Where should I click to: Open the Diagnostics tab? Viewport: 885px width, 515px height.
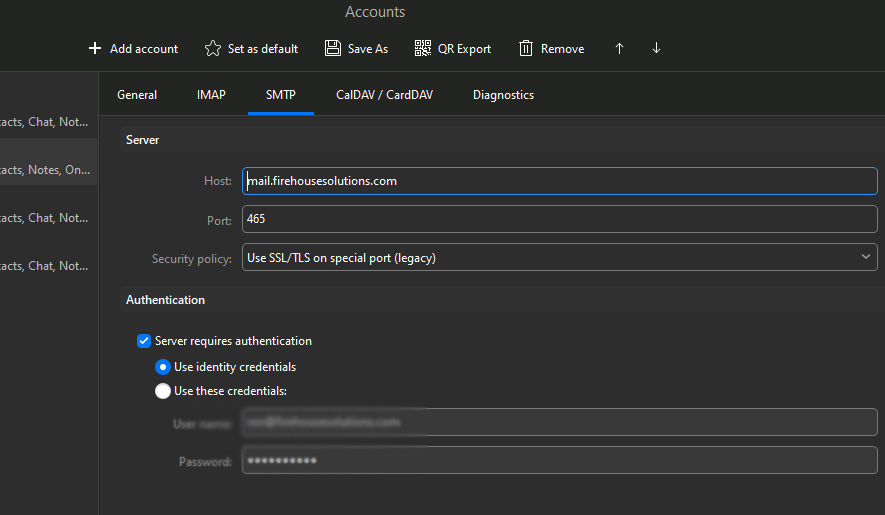[x=503, y=95]
